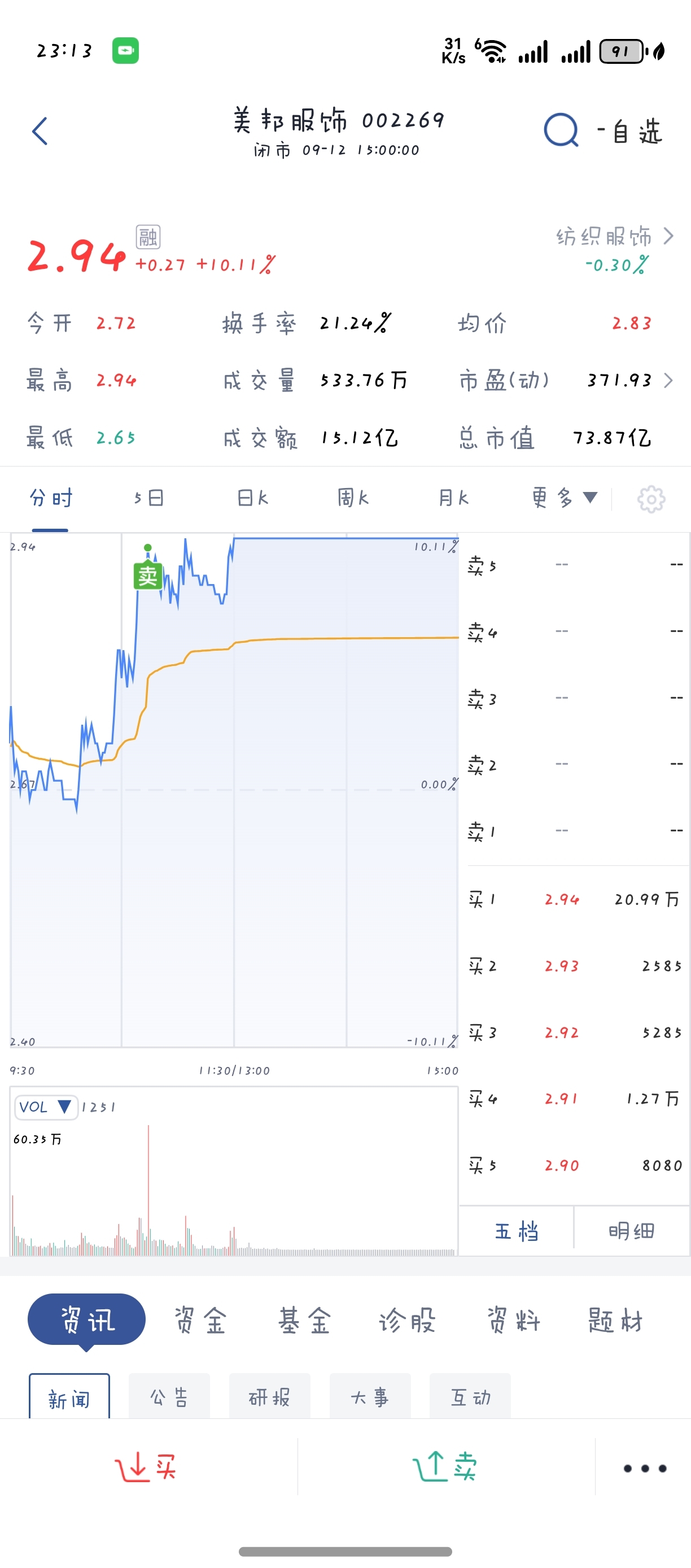
Task: Switch order book to 明细 view
Action: tap(631, 1231)
